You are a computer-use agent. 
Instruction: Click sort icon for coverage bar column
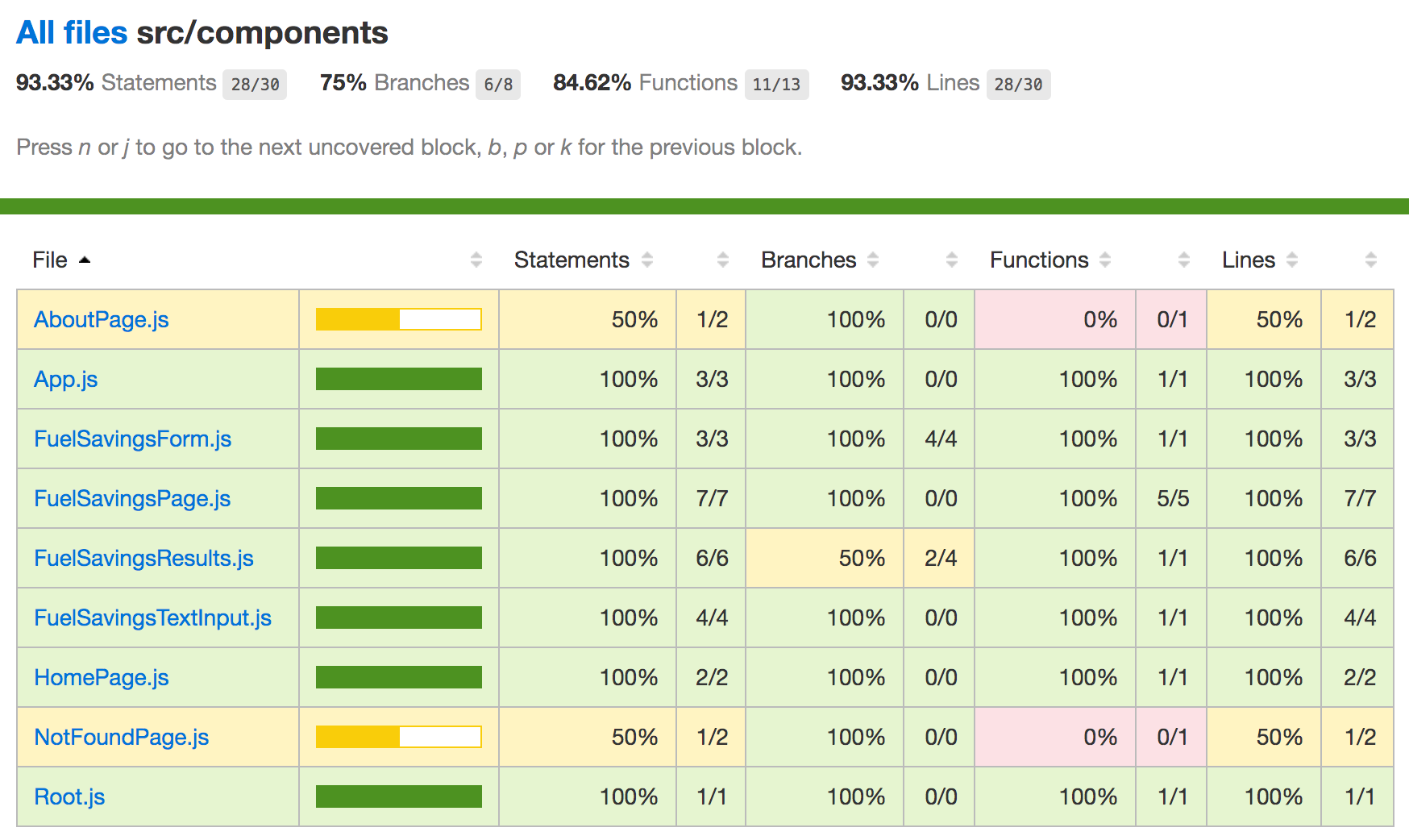pyautogui.click(x=476, y=260)
